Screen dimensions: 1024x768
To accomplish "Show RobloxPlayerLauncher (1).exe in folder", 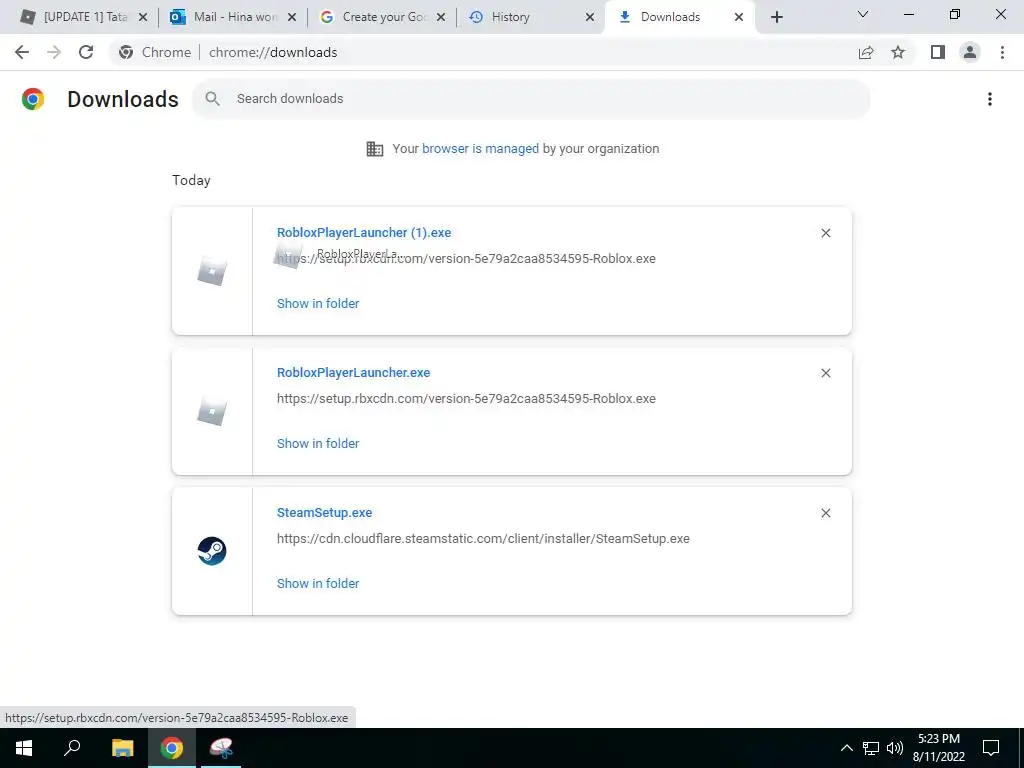I will click(x=318, y=303).
